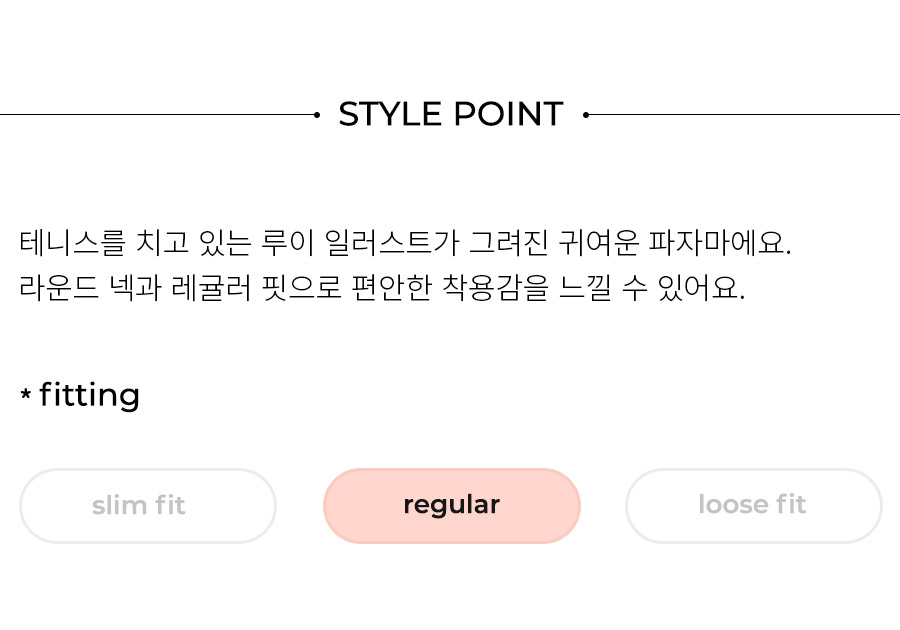Click the word 테니스를 in the description

[72, 242]
